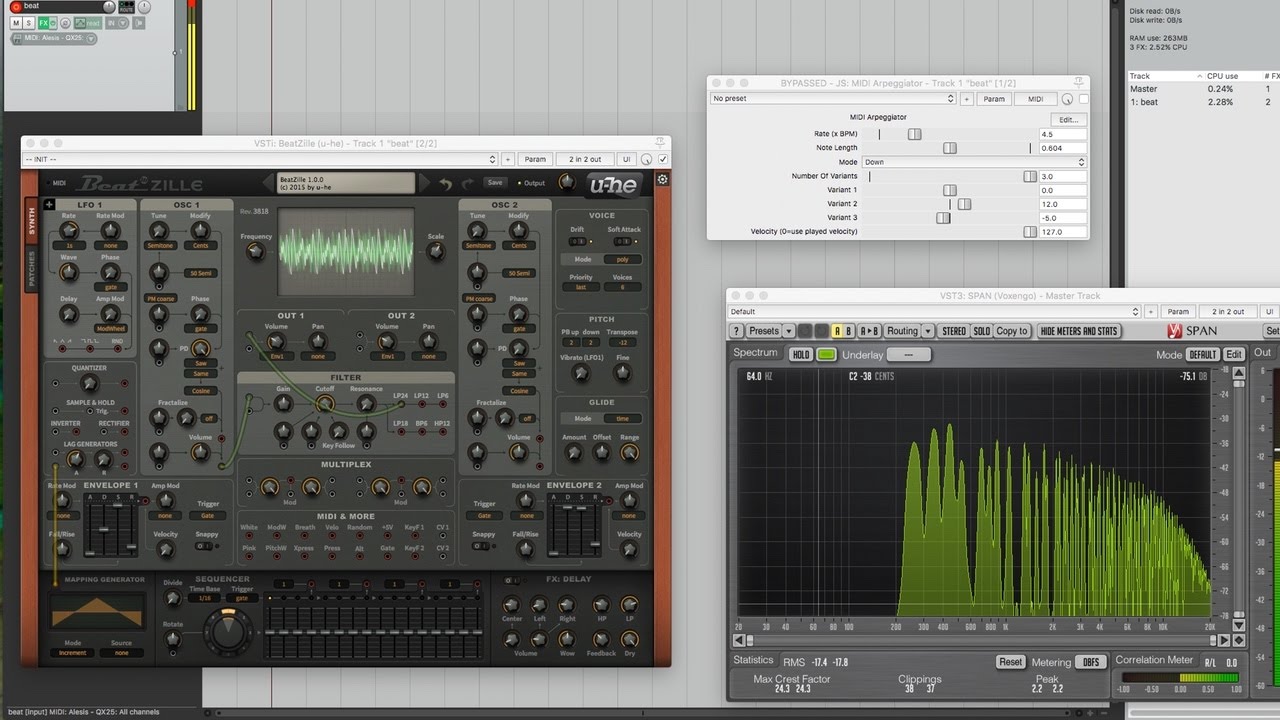Enable the bypassed MIDI Arpeggiator checkbox
Image resolution: width=1280 pixels, height=720 pixels.
coord(1083,99)
